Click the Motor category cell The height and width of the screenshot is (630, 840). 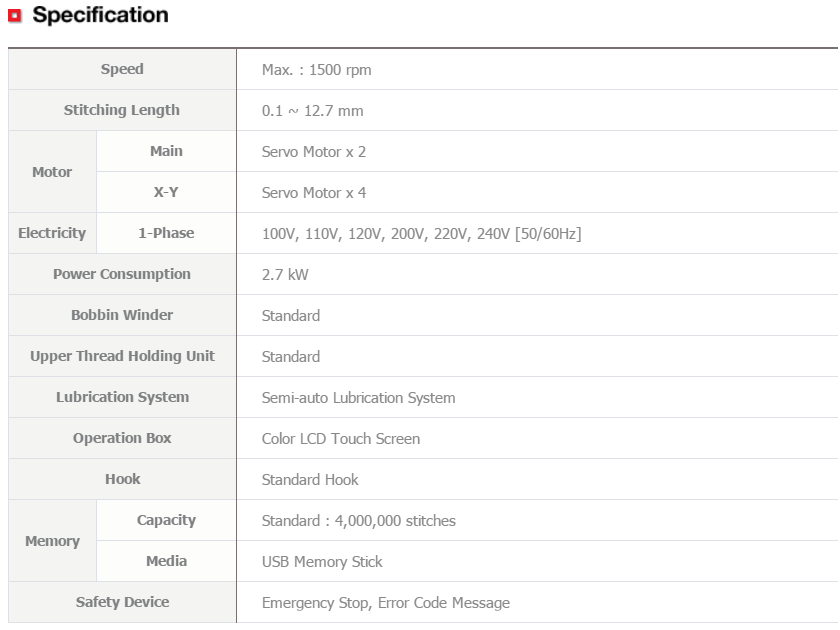click(52, 172)
